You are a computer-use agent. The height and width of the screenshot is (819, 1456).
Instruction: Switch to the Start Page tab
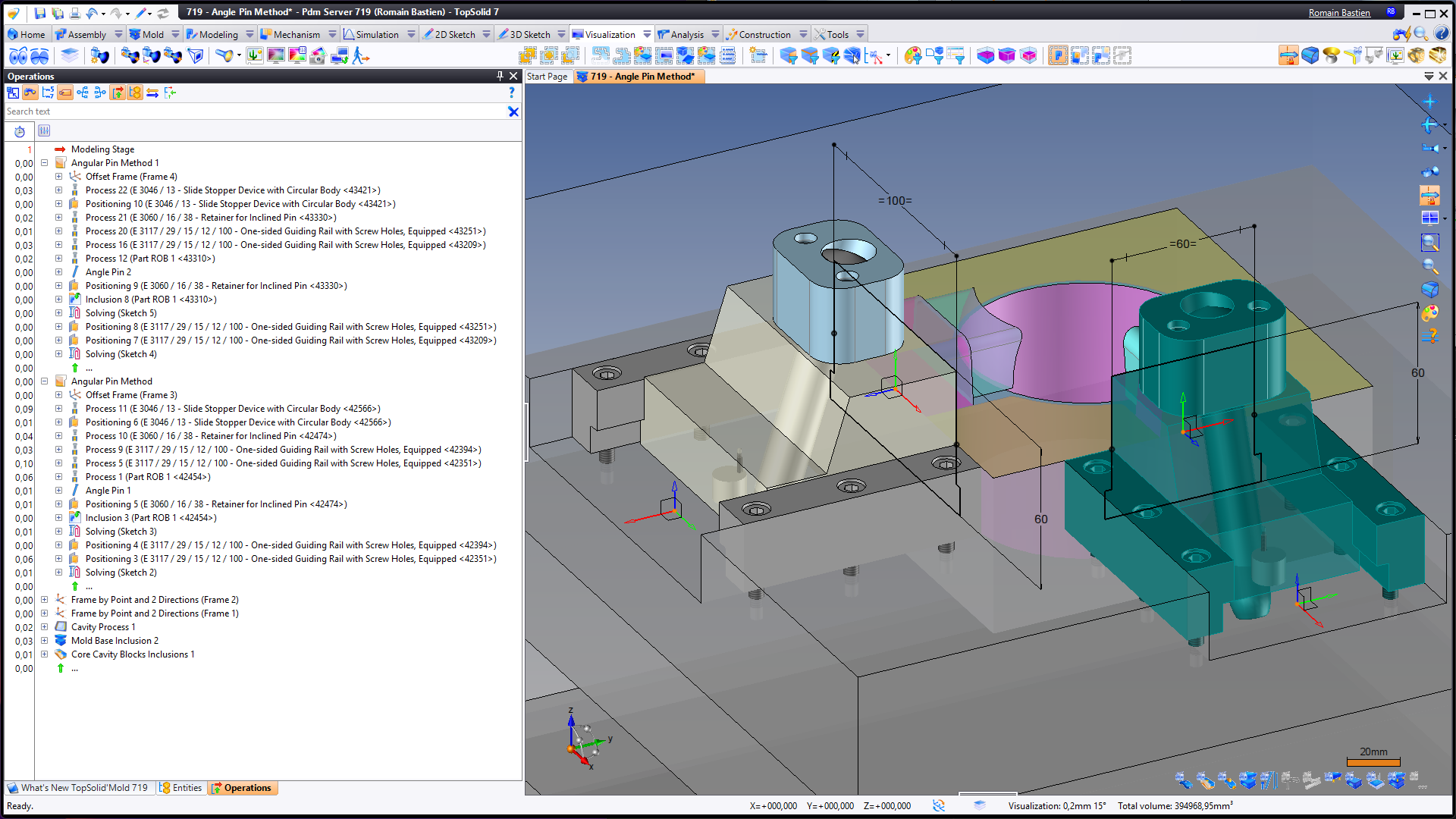(x=547, y=77)
